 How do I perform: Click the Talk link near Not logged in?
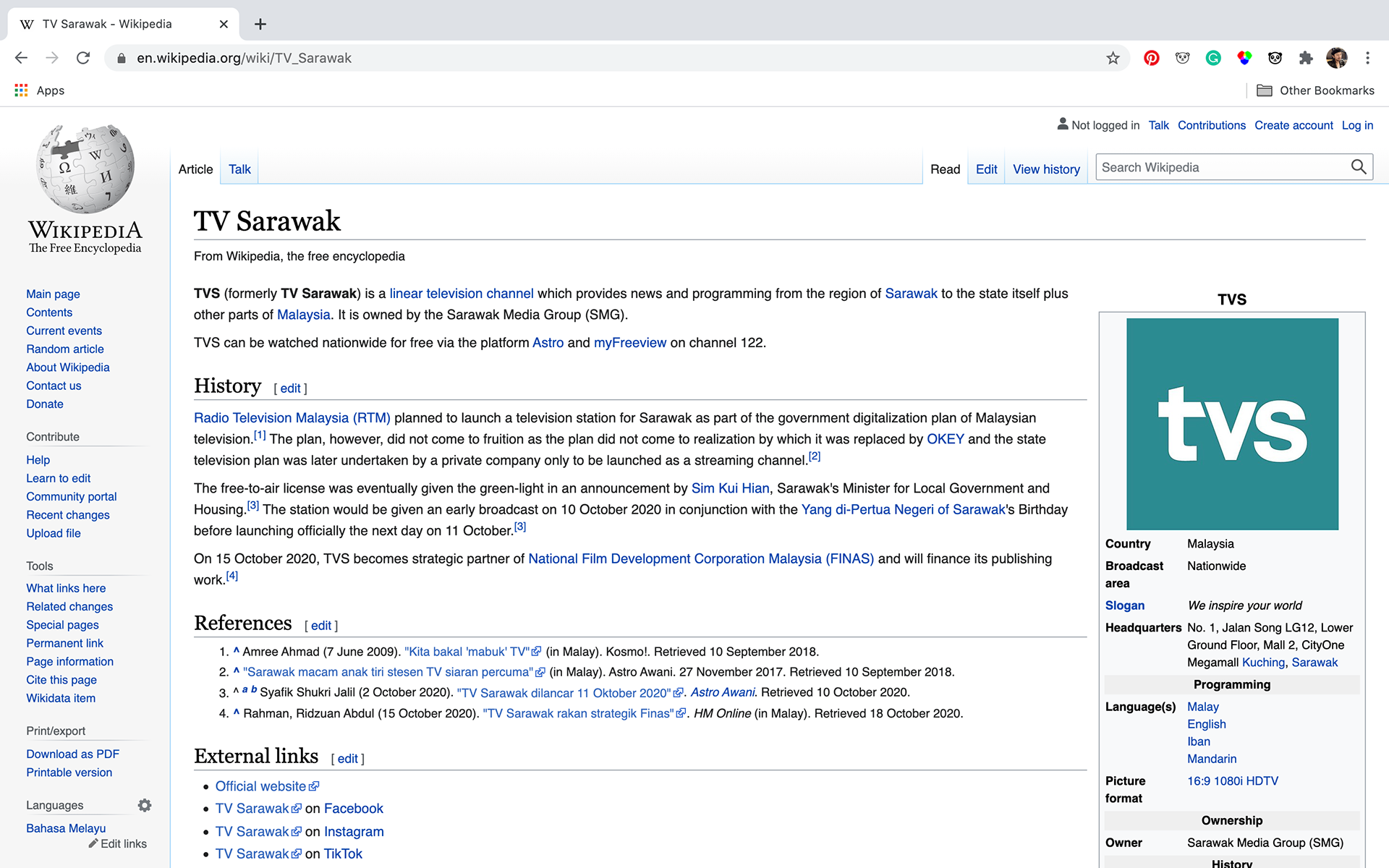(x=1158, y=125)
